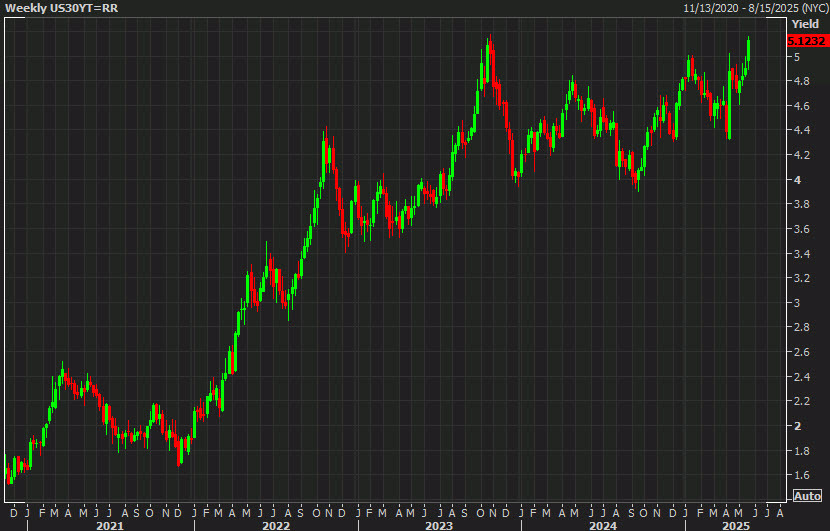The width and height of the screenshot is (830, 531).
Task: Click the 2025 year label on time axis
Action: [x=736, y=525]
